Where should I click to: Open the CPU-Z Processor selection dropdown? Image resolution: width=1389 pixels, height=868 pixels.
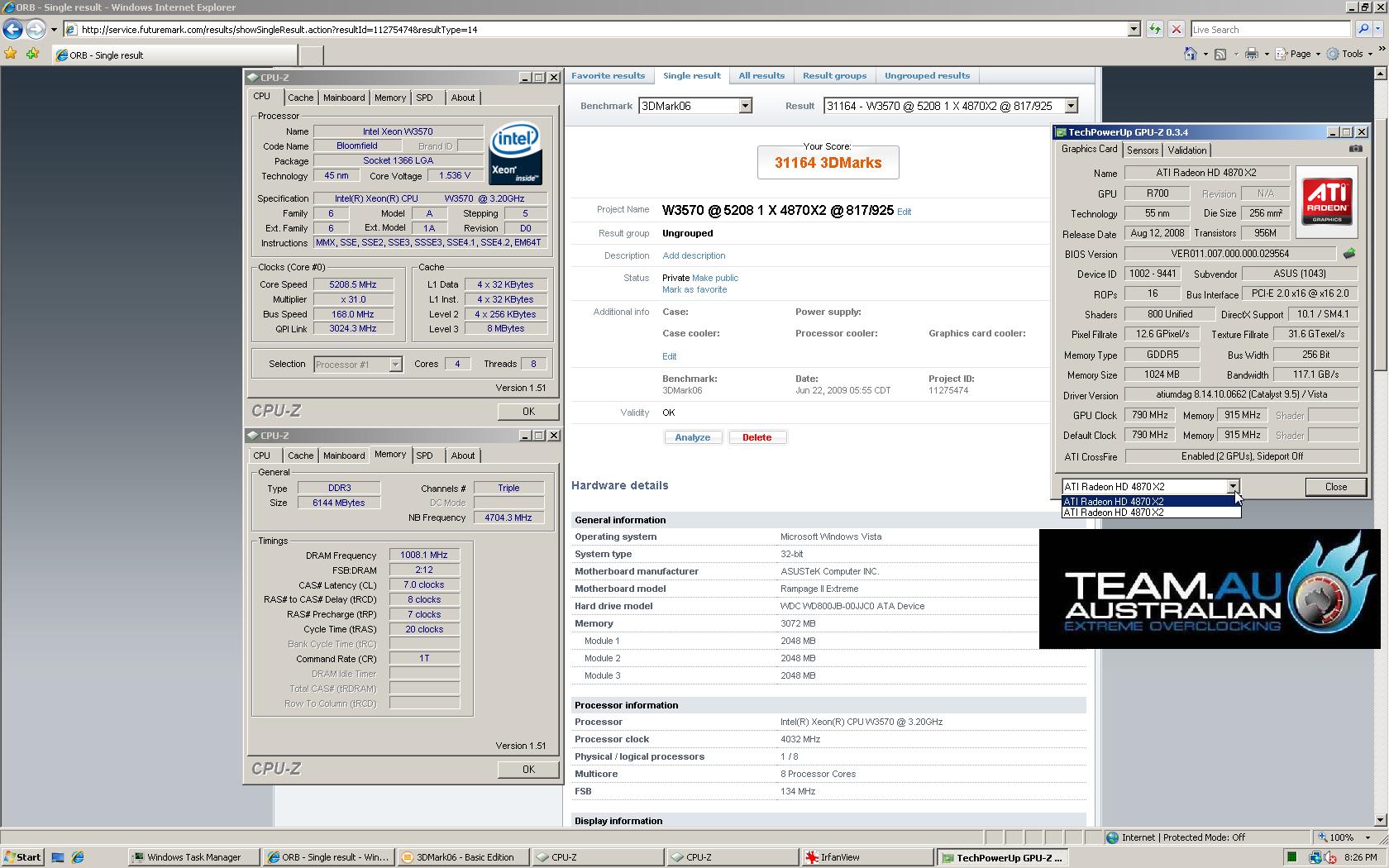coord(395,365)
